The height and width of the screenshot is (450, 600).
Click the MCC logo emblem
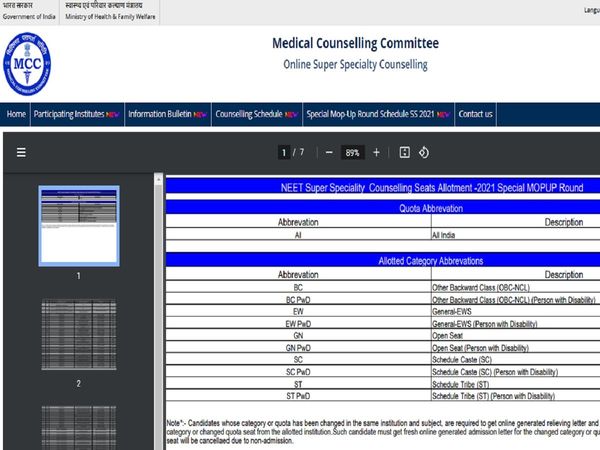[x=27, y=64]
